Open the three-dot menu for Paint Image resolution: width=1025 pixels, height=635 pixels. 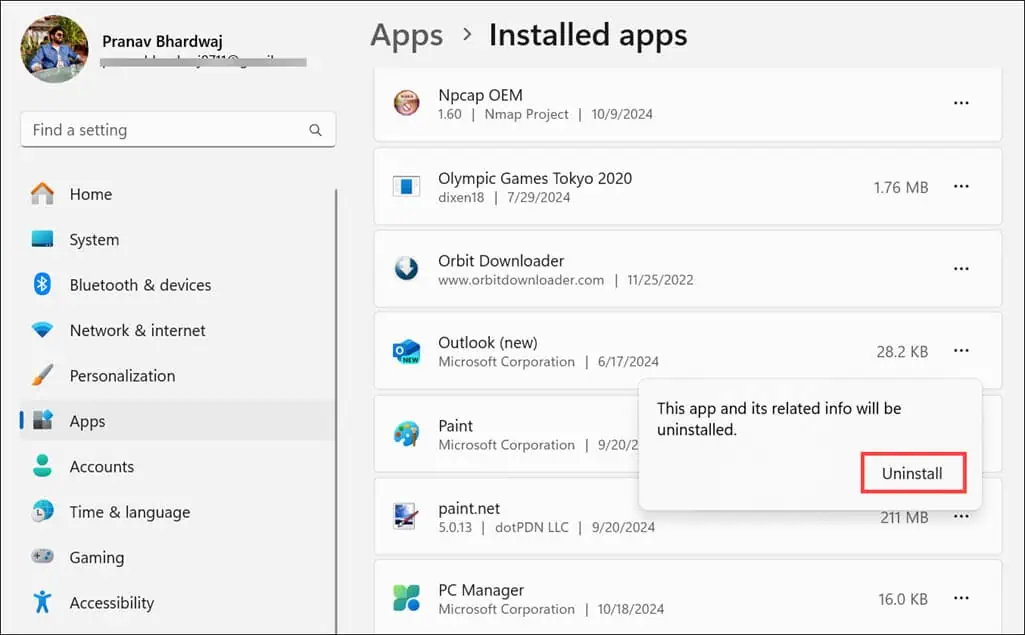961,434
